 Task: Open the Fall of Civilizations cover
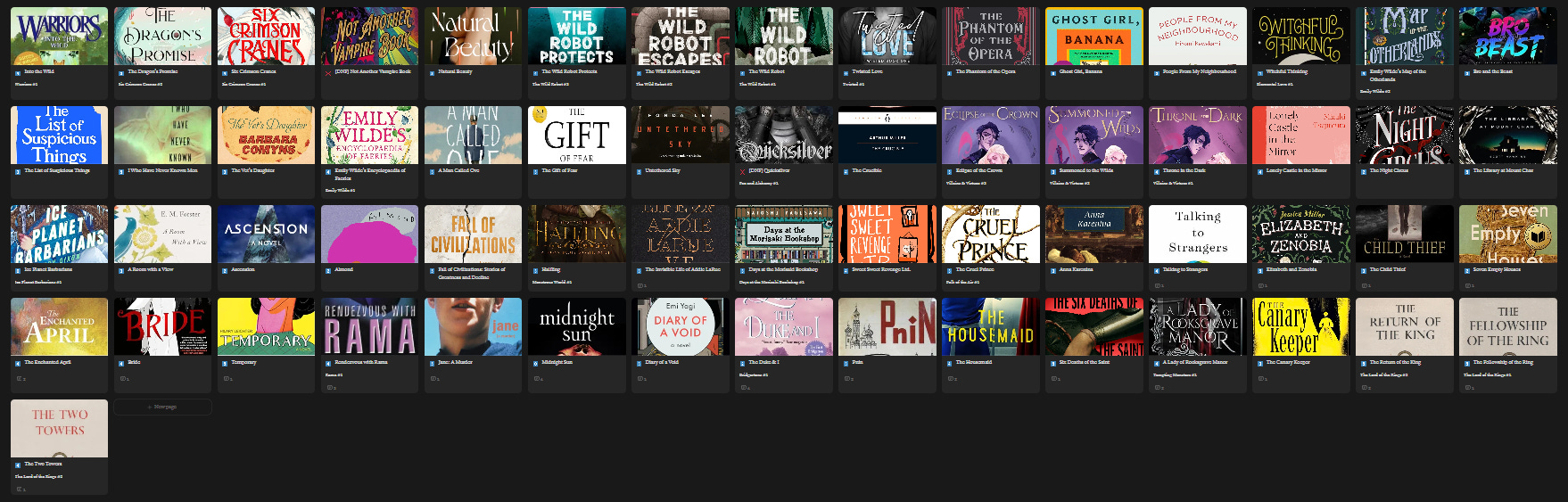pyautogui.click(x=473, y=234)
